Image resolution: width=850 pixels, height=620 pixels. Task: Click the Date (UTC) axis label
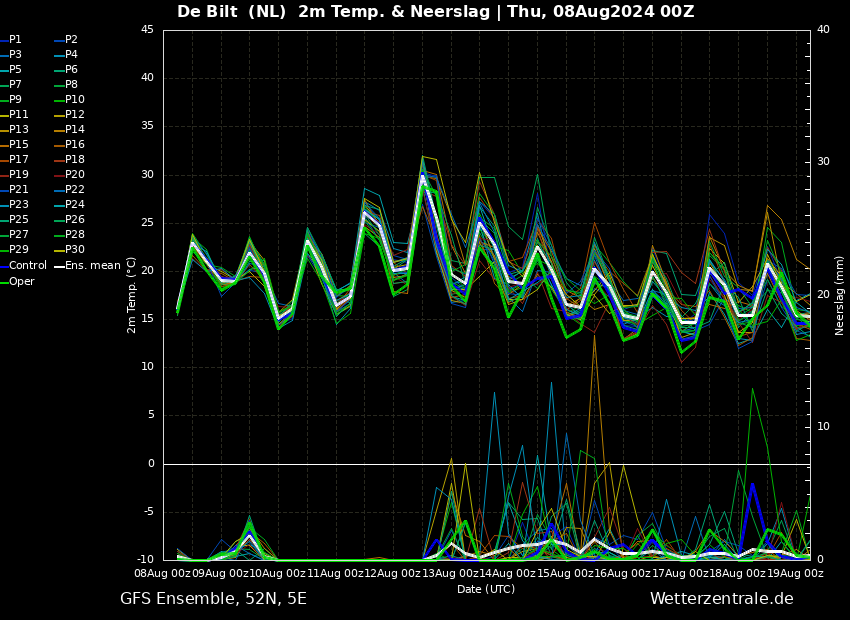point(486,589)
